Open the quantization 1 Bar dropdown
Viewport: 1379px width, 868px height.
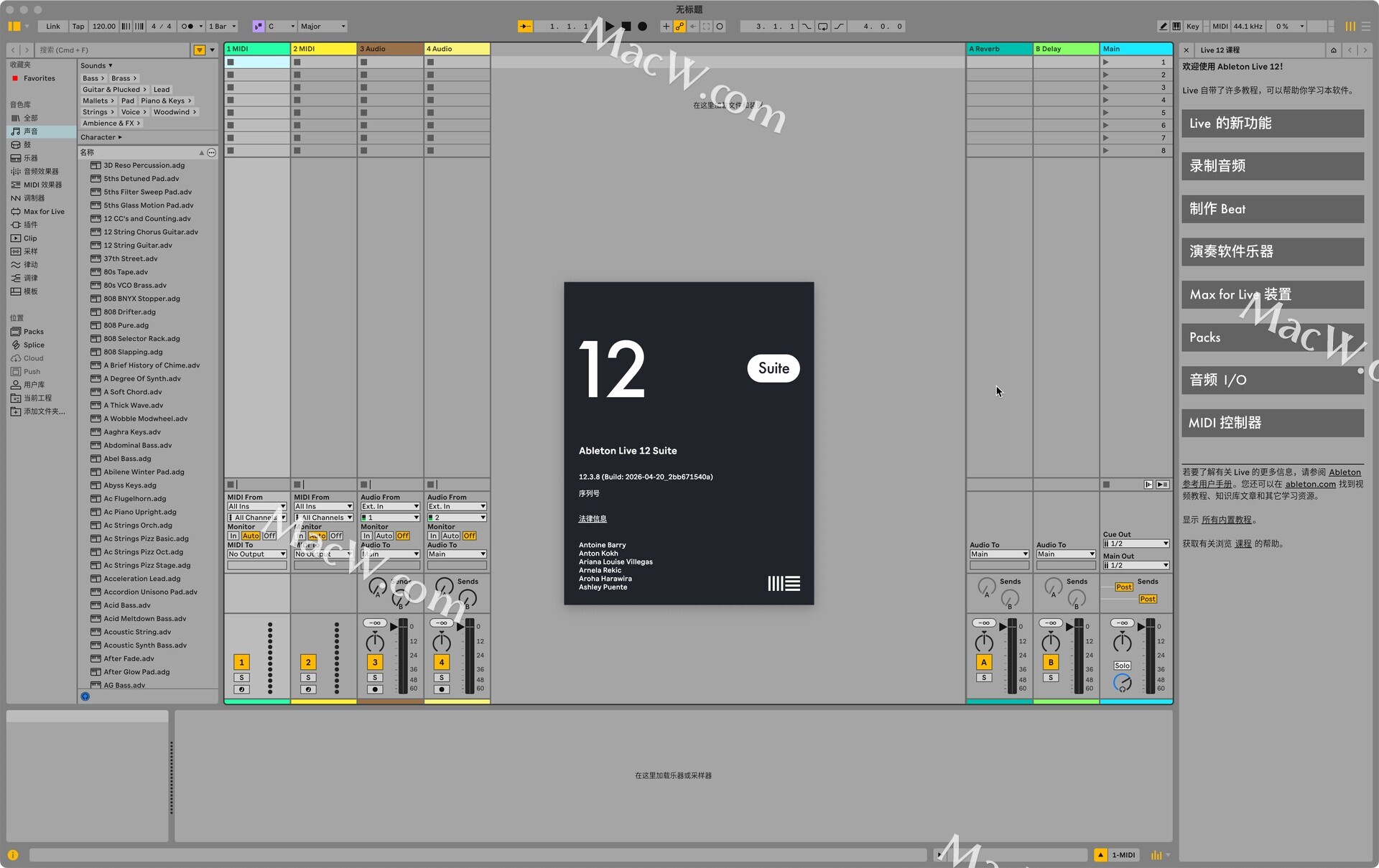coord(222,27)
